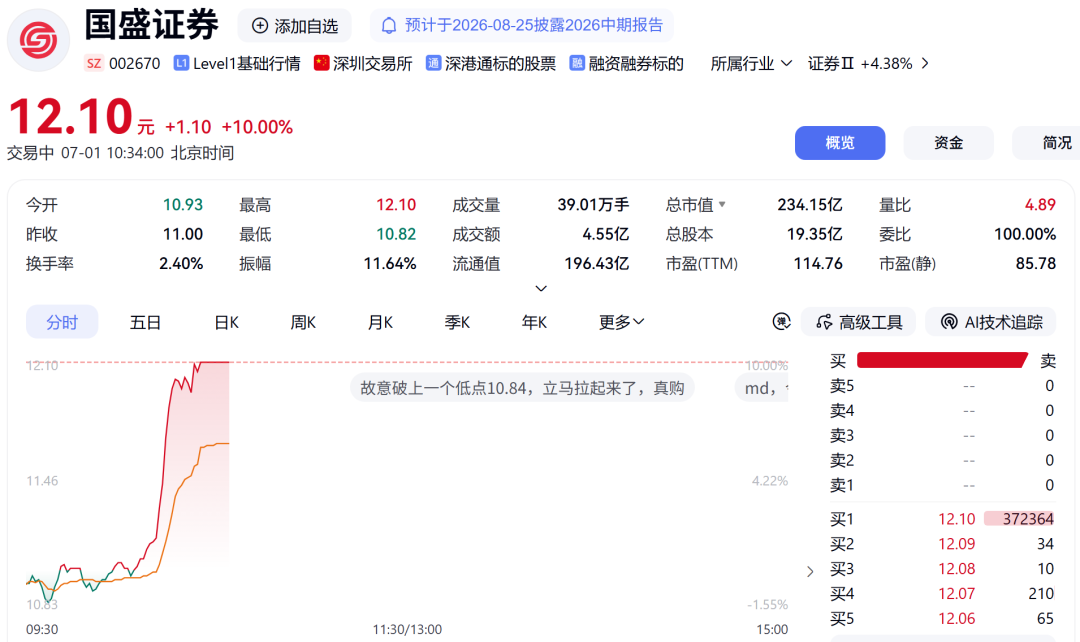Click the L1 Level1 badge icon
The image size is (1080, 642).
coord(180,63)
